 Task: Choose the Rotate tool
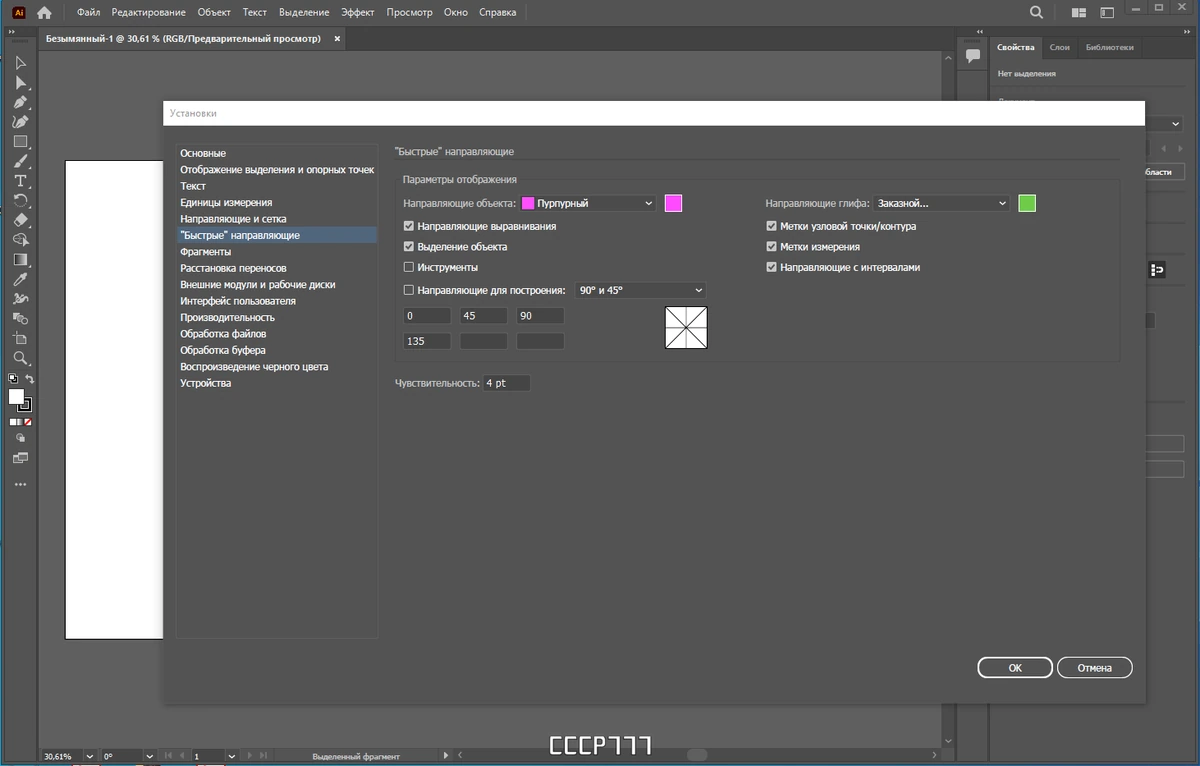20,200
